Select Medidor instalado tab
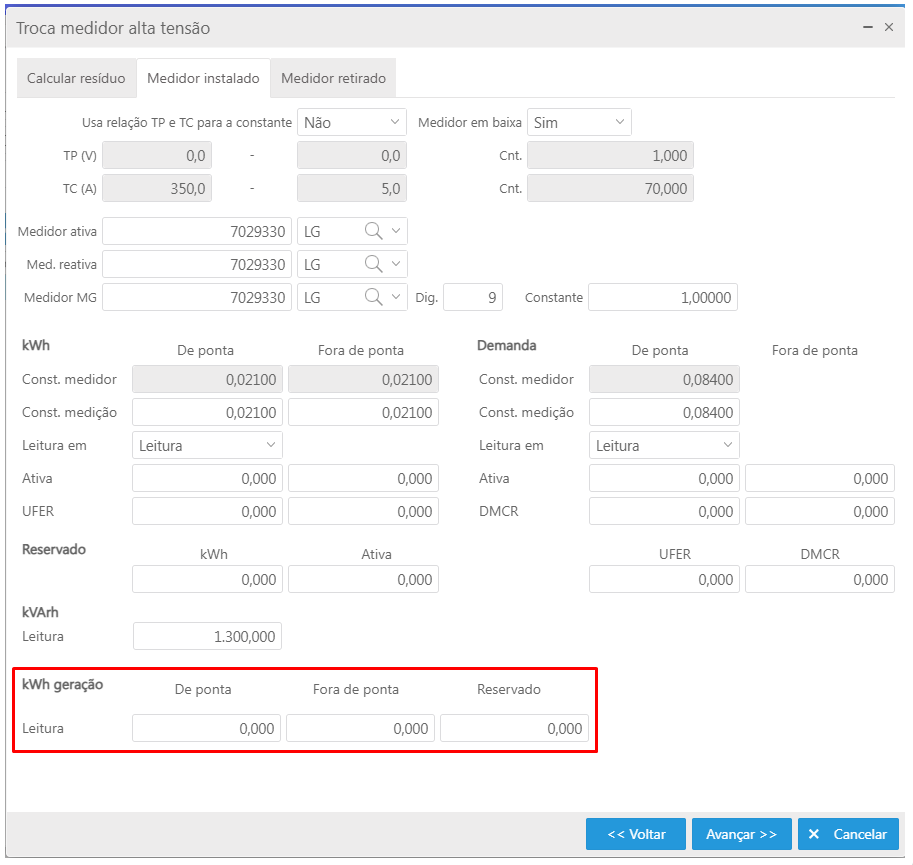This screenshot has height=865, width=913. tap(203, 78)
